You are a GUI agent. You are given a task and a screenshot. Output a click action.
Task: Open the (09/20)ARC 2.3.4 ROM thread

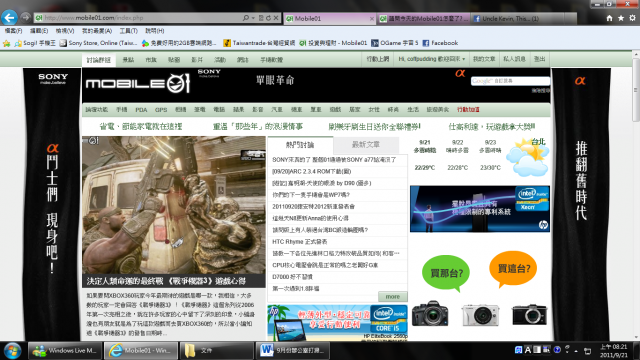tap(311, 171)
